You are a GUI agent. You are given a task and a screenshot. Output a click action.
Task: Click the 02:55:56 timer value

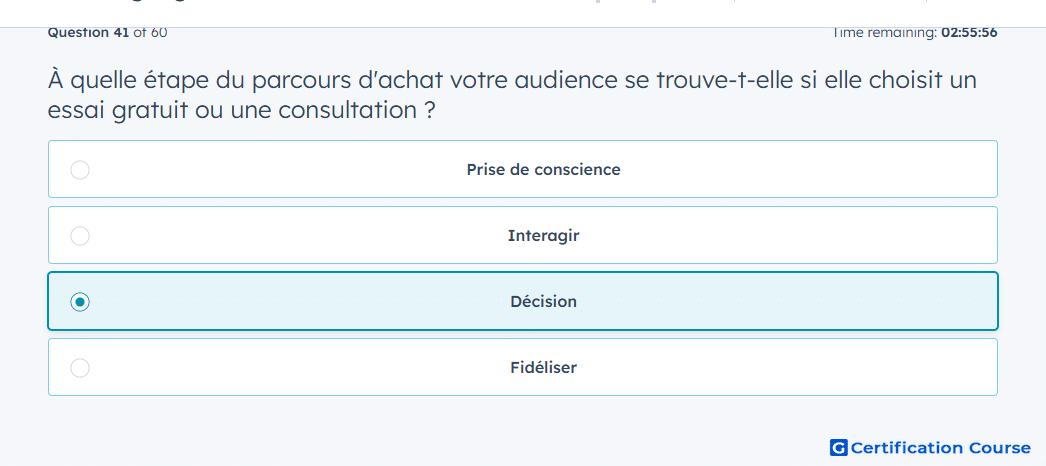coord(969,32)
